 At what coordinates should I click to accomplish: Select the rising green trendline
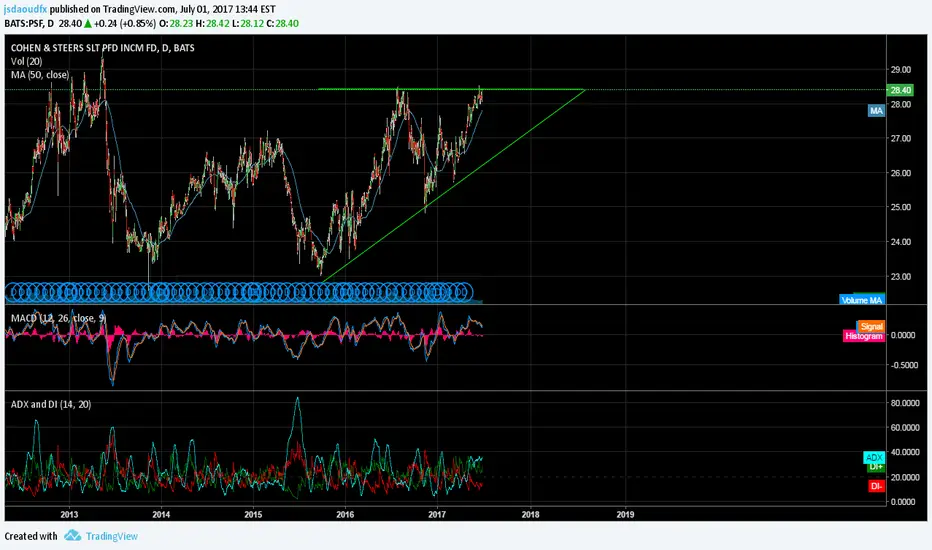(454, 185)
